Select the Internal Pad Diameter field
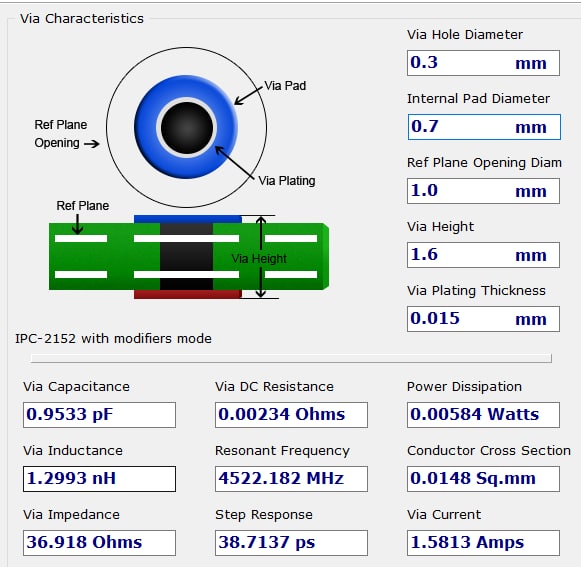The width and height of the screenshot is (581, 567). [484, 127]
